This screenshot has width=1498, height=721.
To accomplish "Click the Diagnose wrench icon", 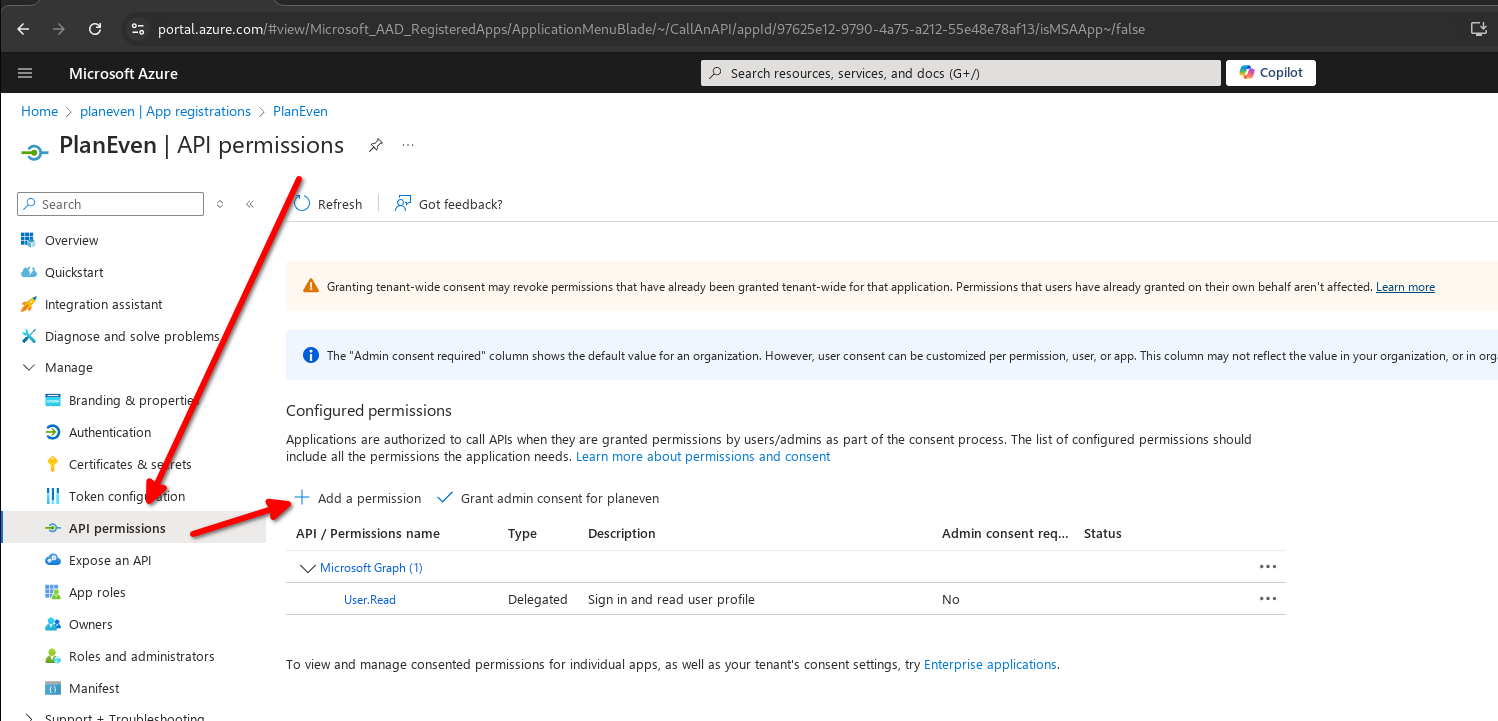I will pyautogui.click(x=28, y=336).
